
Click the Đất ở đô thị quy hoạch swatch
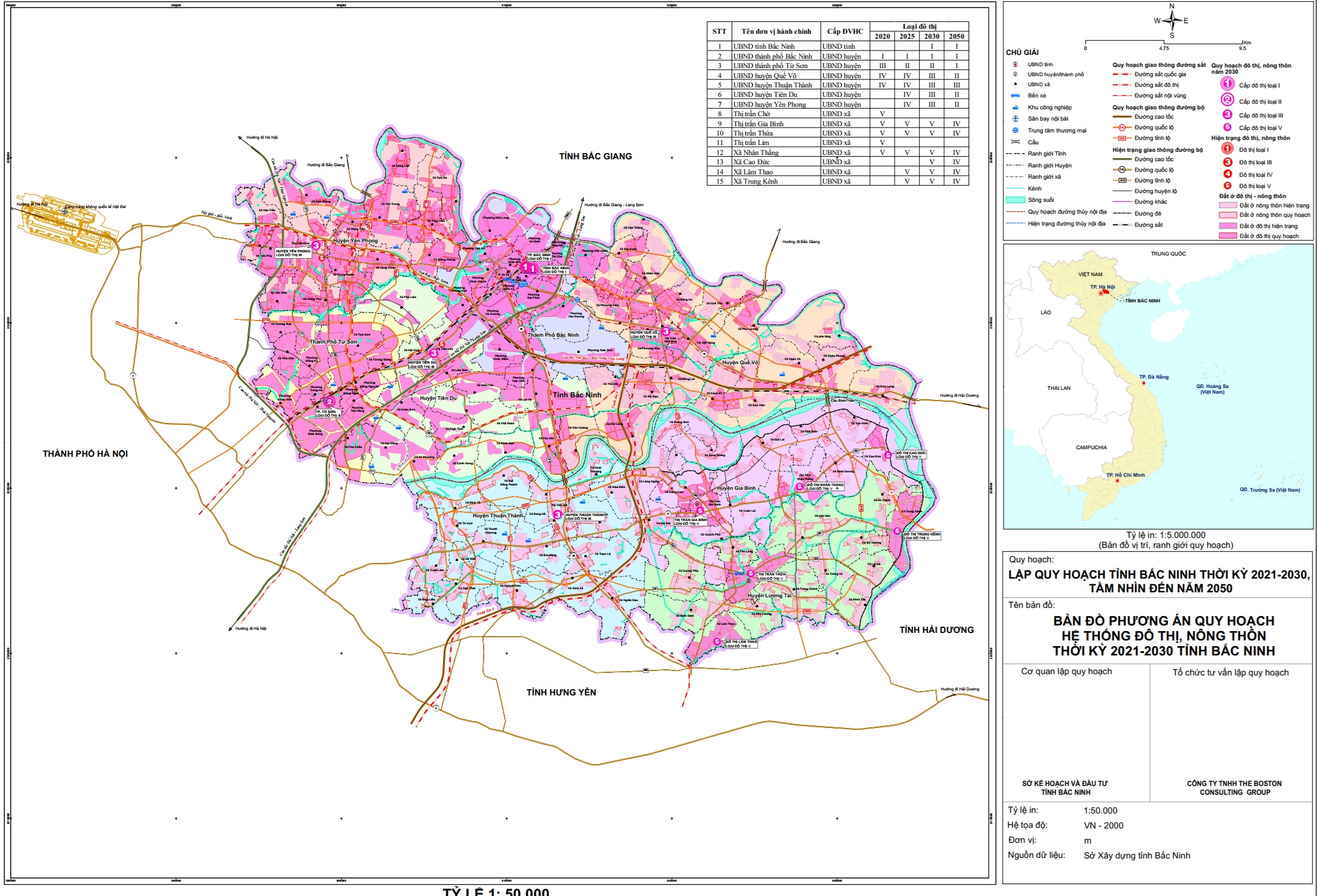1228,236
